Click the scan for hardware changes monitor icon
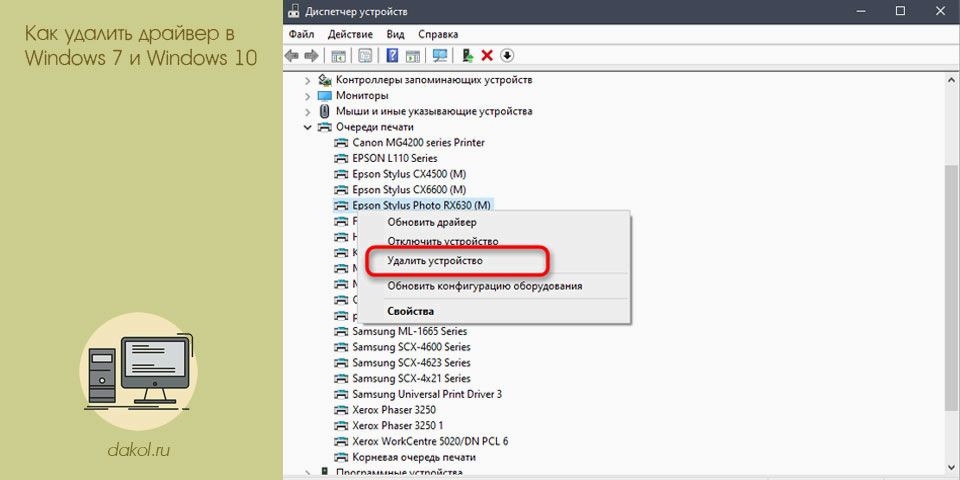The height and width of the screenshot is (480, 960). pyautogui.click(x=440, y=56)
